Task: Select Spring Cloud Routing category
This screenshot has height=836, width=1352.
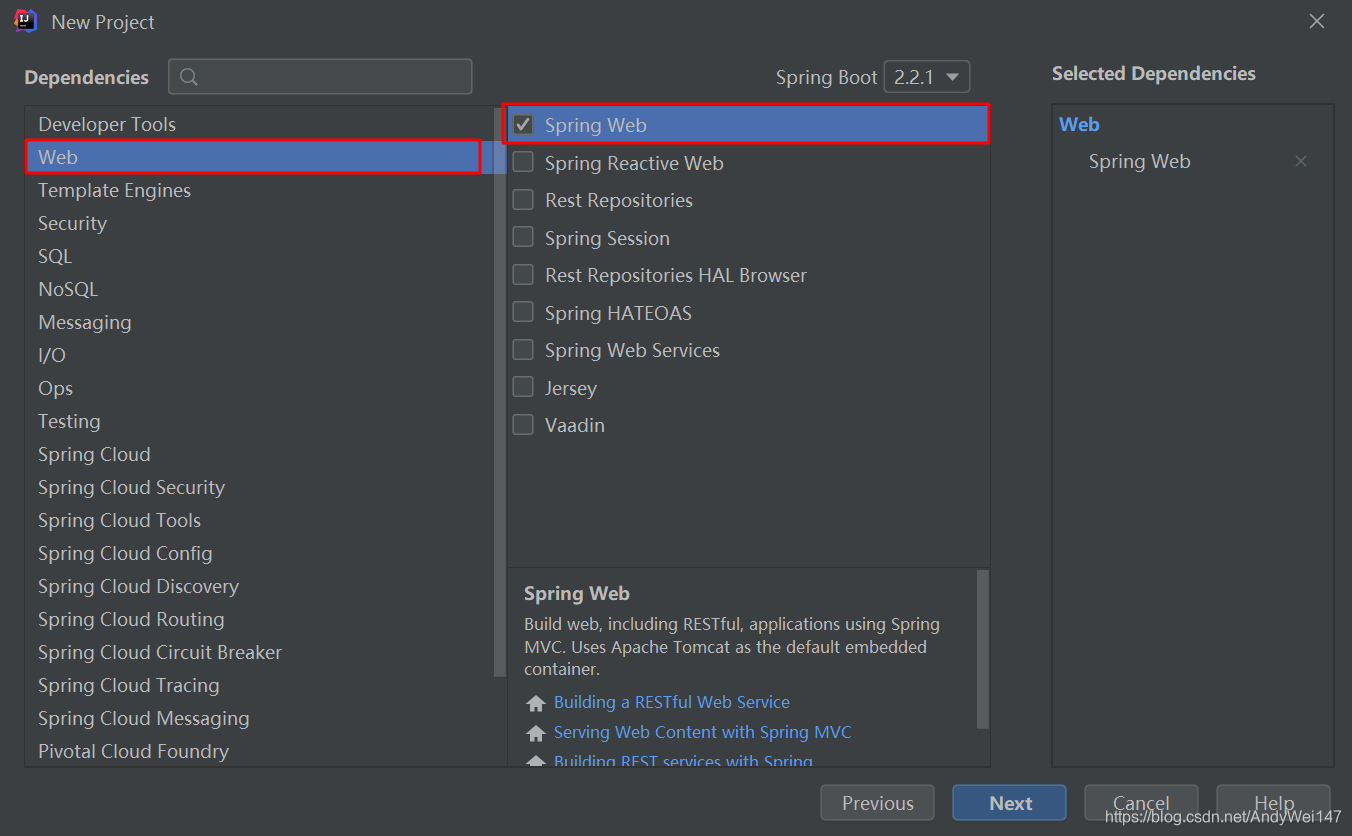Action: coord(260,619)
